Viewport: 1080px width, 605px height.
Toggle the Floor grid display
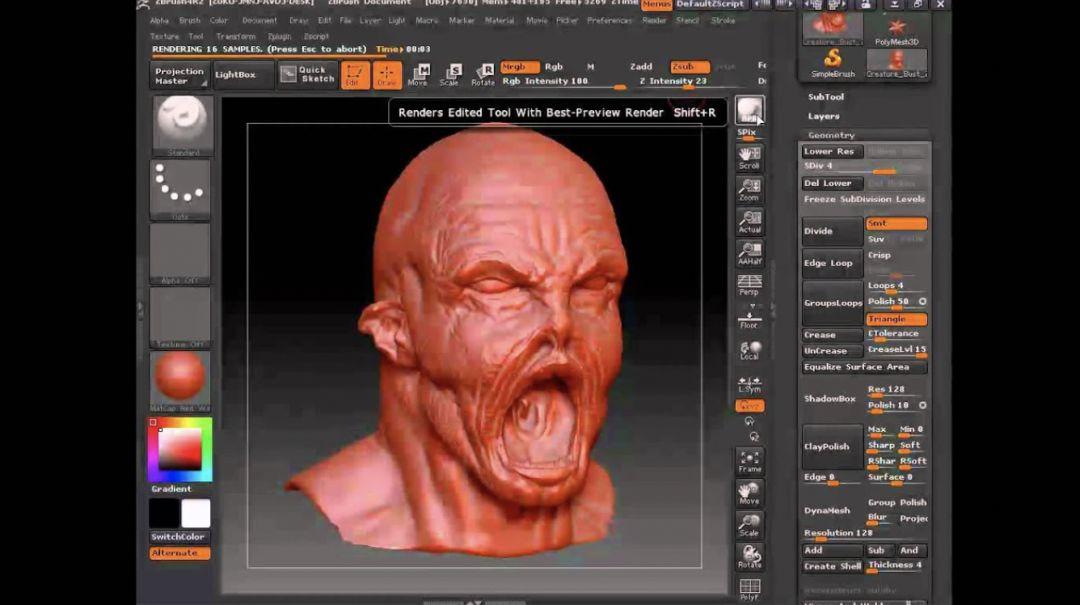pos(749,318)
